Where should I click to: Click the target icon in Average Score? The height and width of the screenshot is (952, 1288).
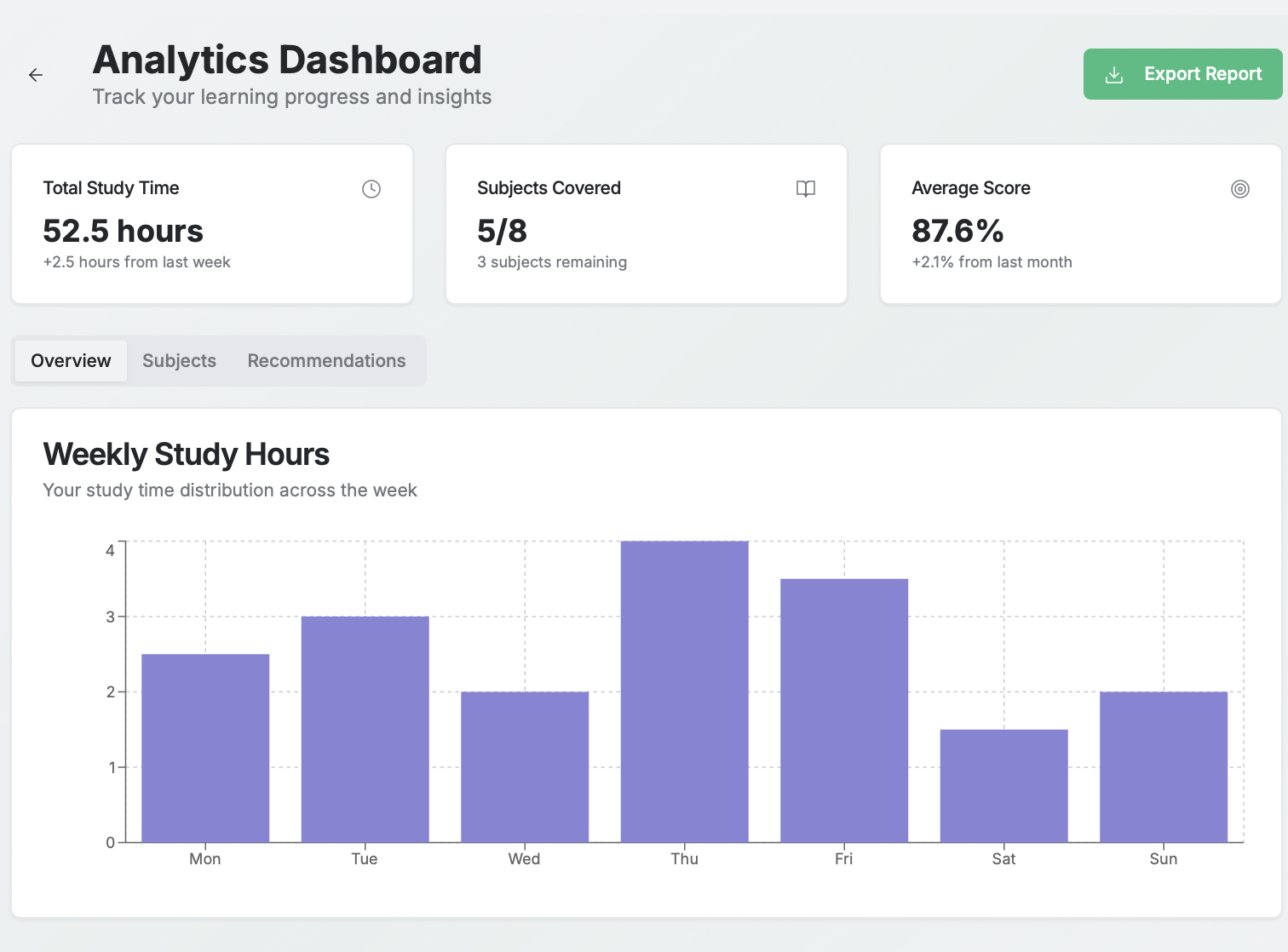coord(1239,189)
